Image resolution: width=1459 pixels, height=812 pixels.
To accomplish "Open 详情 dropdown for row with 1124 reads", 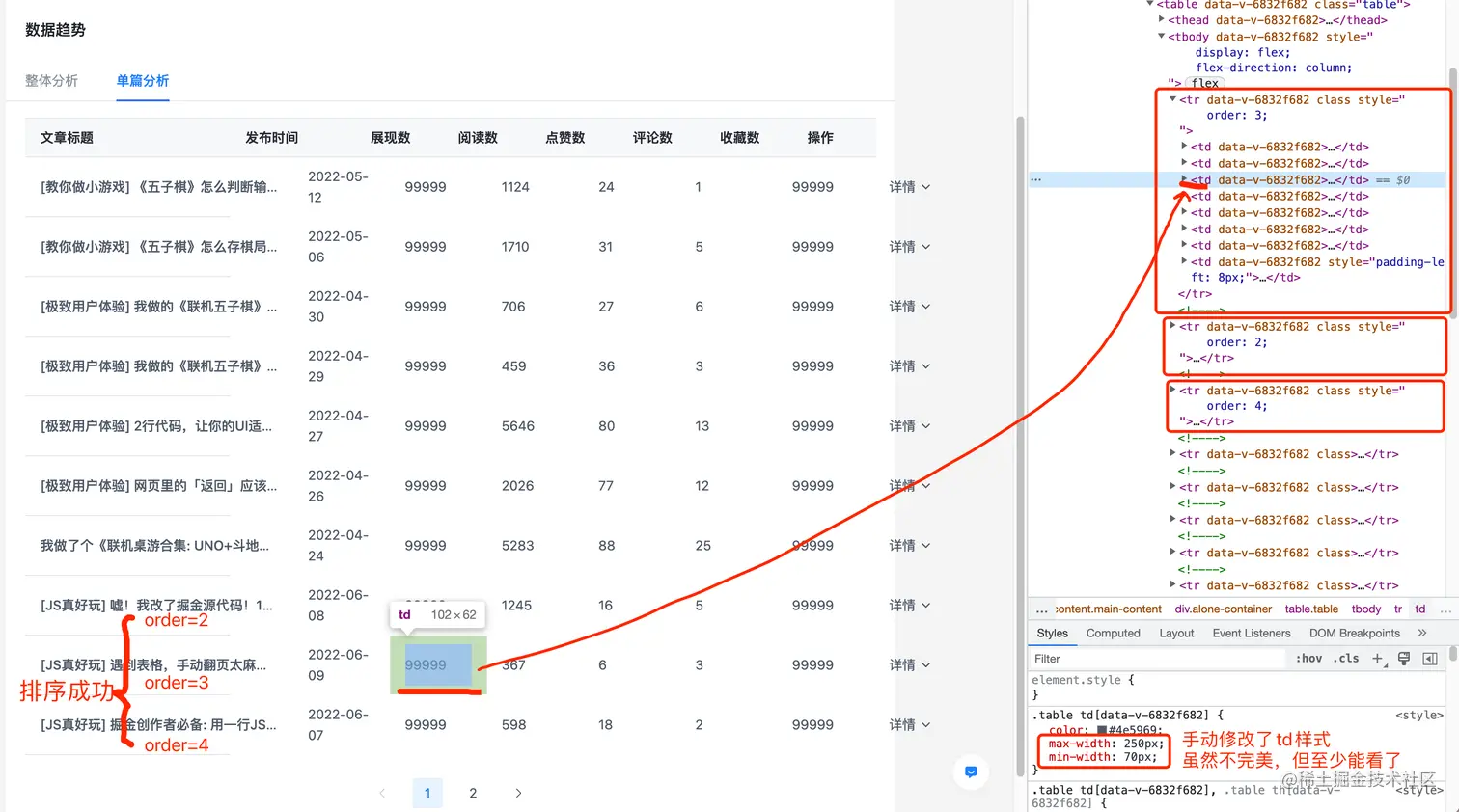I will coord(910,187).
